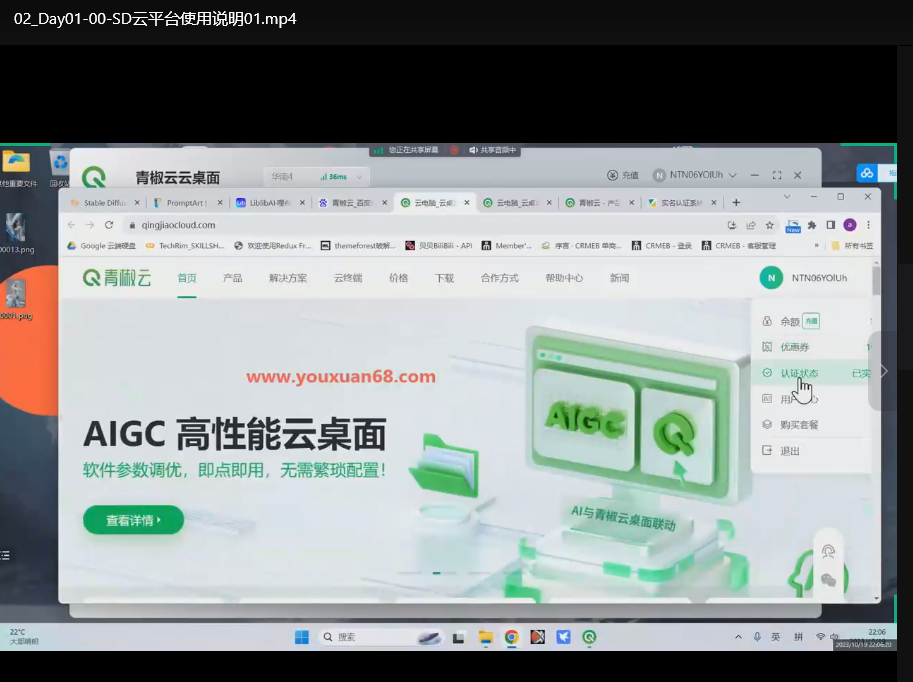Screen dimensions: 913x682
Task: Select 退出 to log out
Action: click(x=812, y=451)
